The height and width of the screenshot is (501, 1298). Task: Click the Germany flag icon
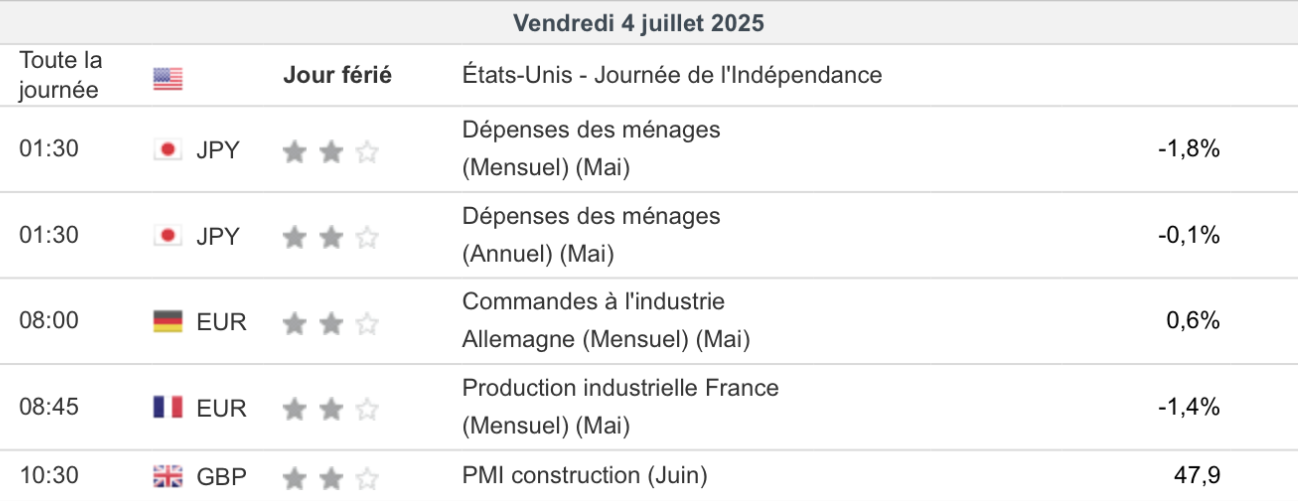[168, 322]
